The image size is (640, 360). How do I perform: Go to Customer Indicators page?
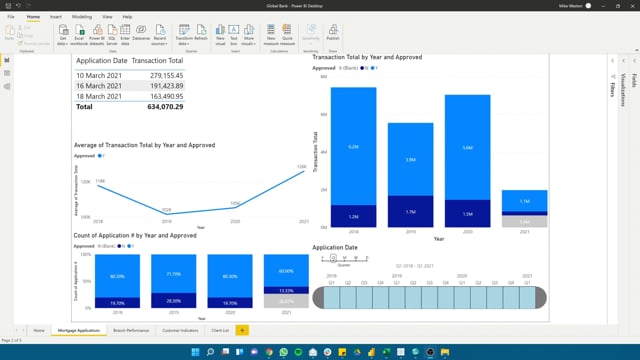[x=180, y=330]
